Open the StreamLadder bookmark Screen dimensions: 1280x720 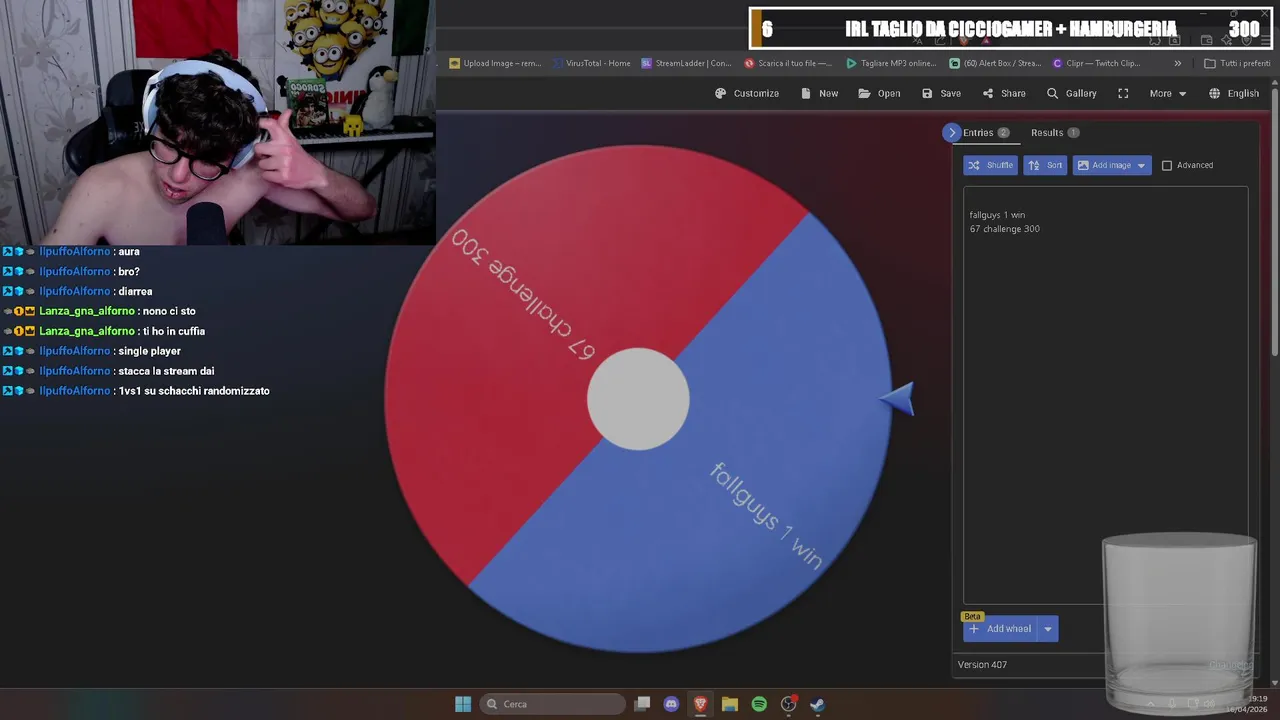(686, 63)
